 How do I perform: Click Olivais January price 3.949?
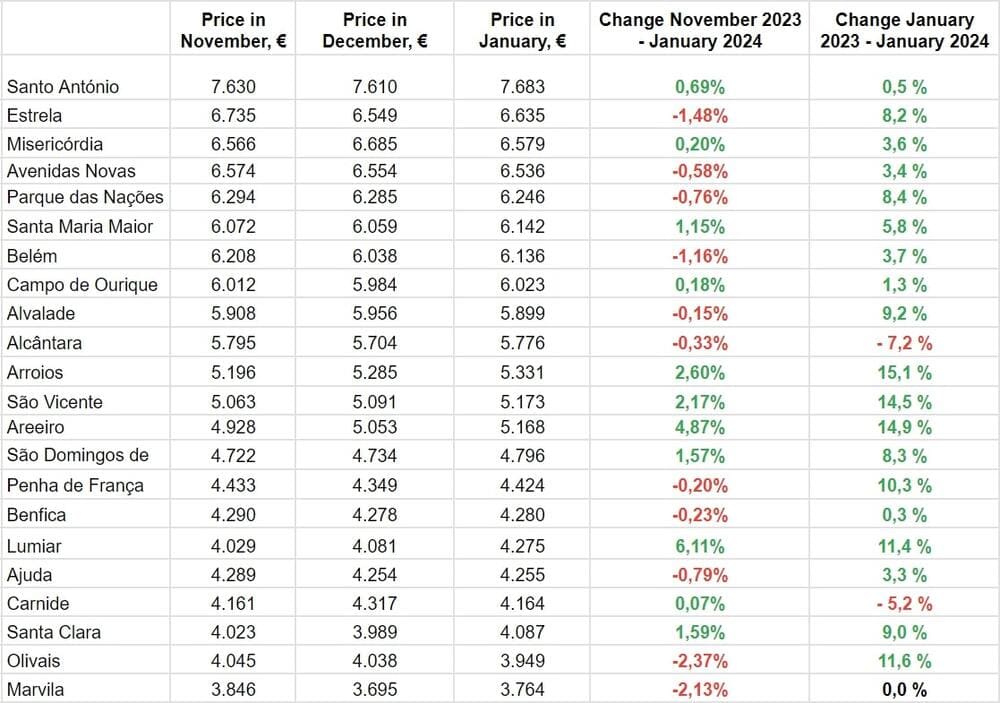[x=523, y=661]
